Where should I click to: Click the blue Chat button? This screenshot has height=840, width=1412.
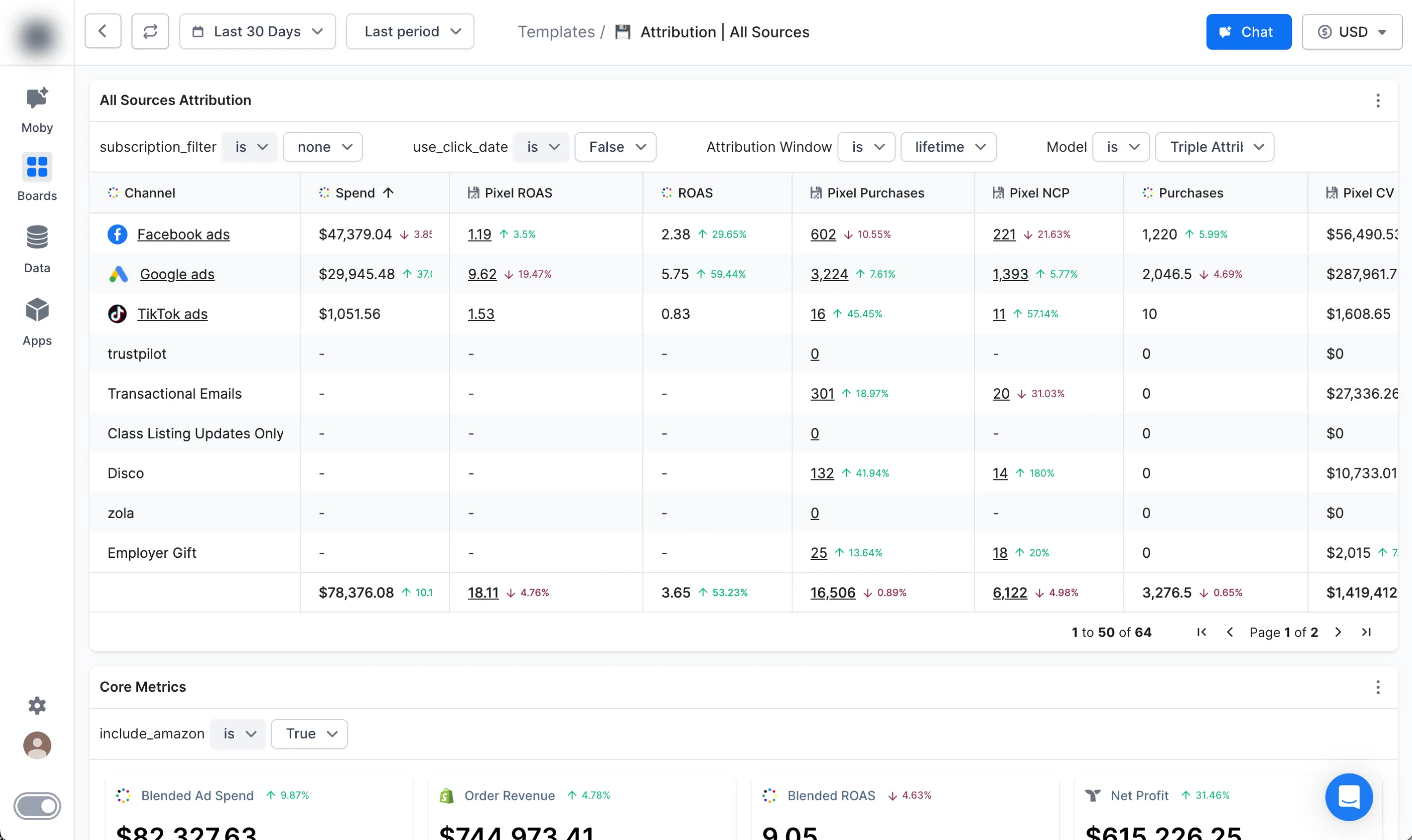(x=1248, y=32)
